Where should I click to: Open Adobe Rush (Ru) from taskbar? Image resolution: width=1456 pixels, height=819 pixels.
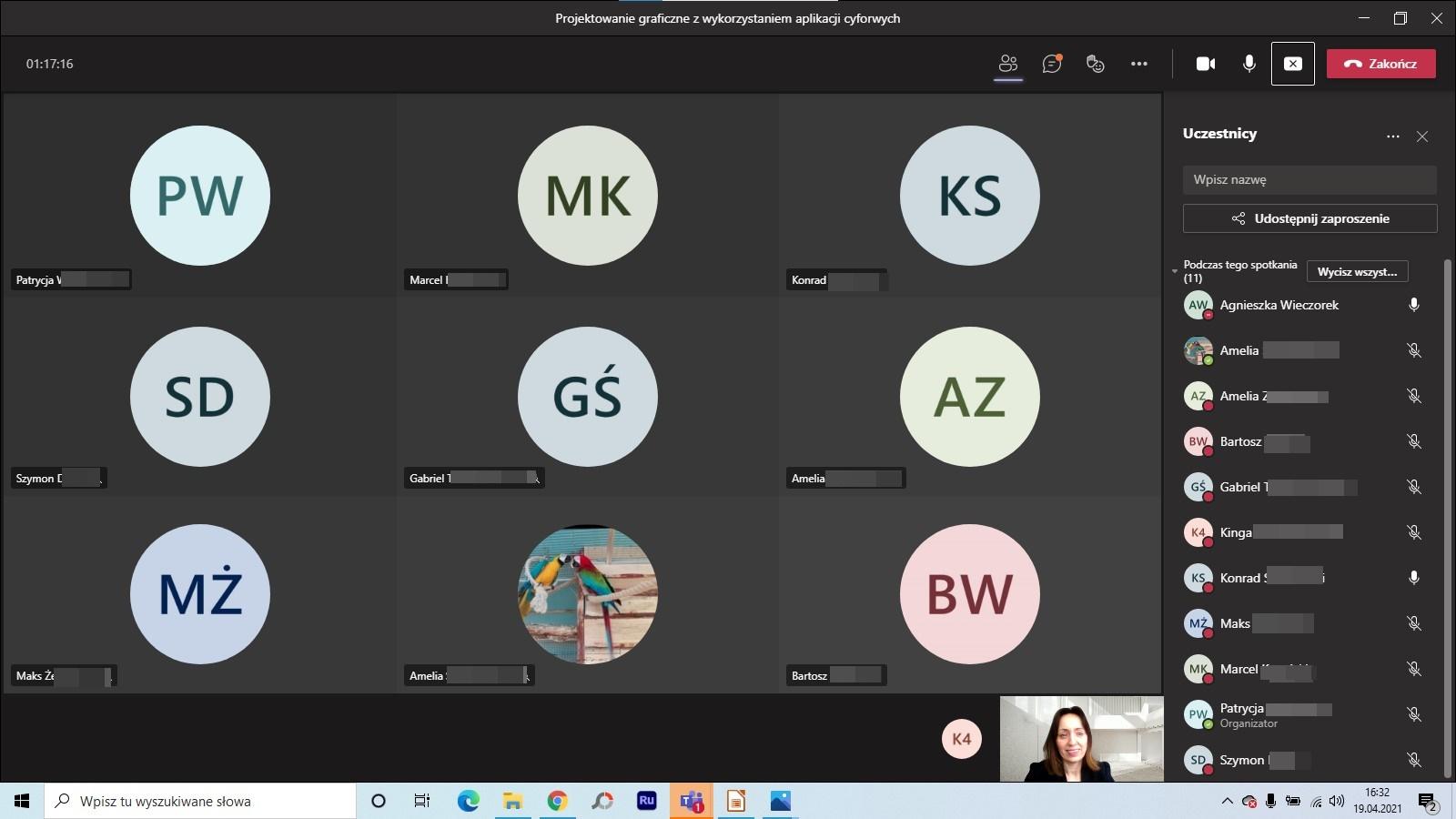pyautogui.click(x=646, y=801)
